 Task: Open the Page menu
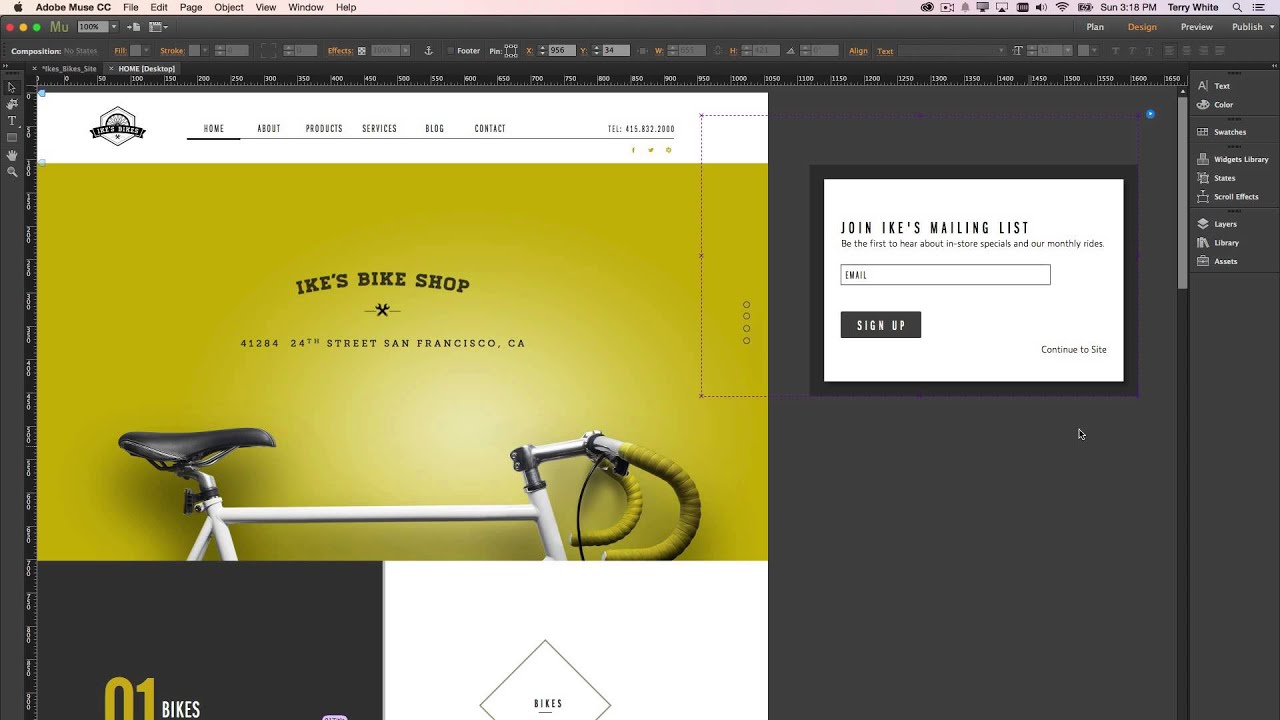pyautogui.click(x=191, y=7)
